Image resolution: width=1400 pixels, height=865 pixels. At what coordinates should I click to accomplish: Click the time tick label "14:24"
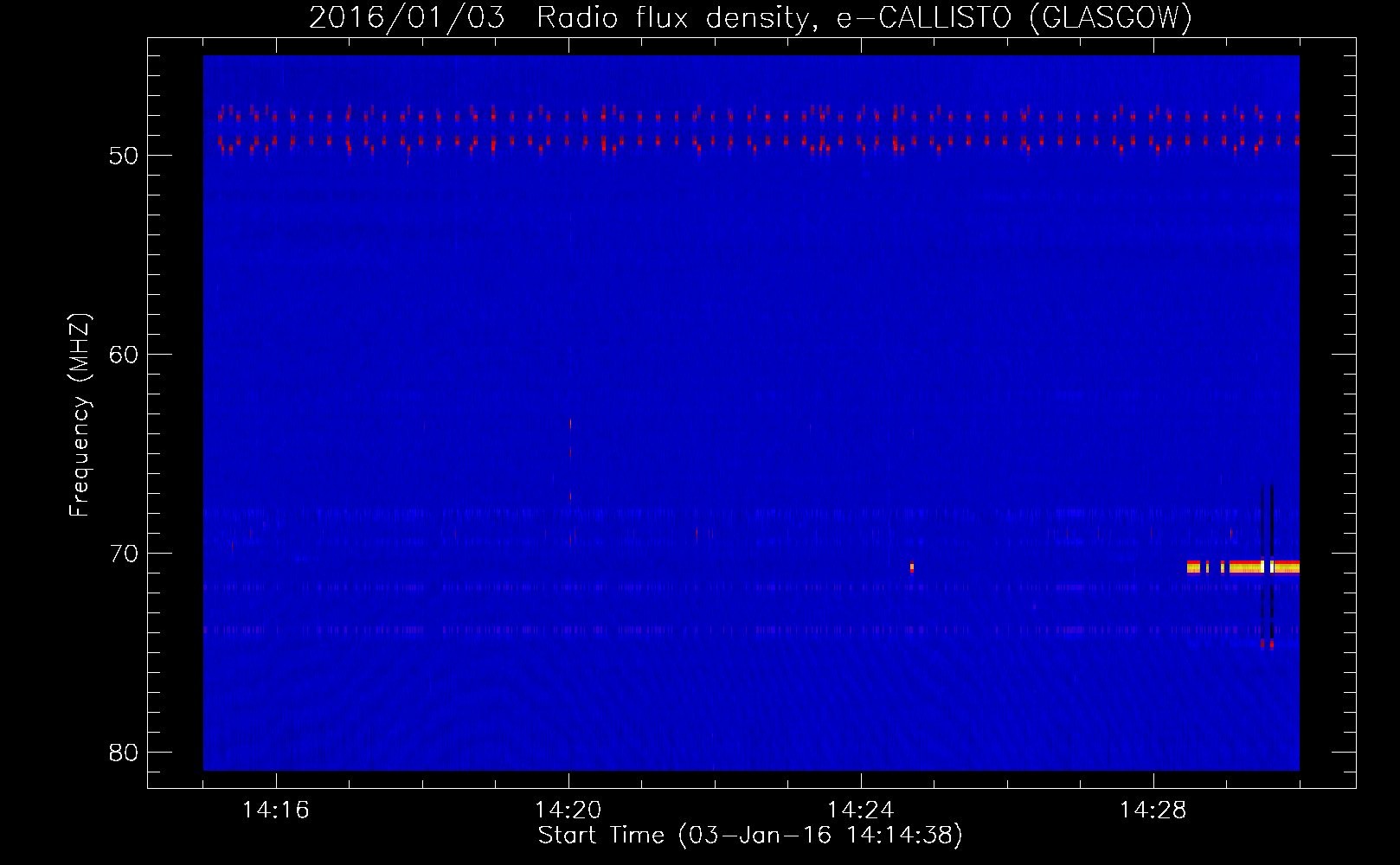[x=861, y=811]
